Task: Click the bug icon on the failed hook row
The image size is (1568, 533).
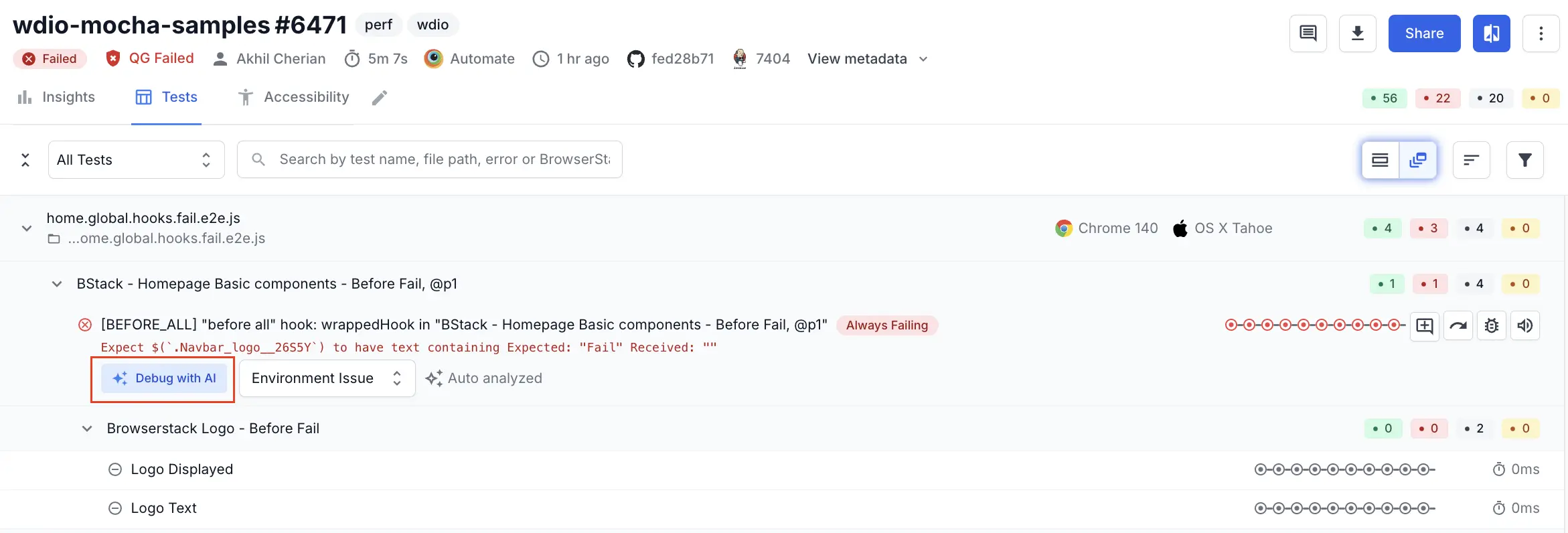Action: click(1491, 326)
